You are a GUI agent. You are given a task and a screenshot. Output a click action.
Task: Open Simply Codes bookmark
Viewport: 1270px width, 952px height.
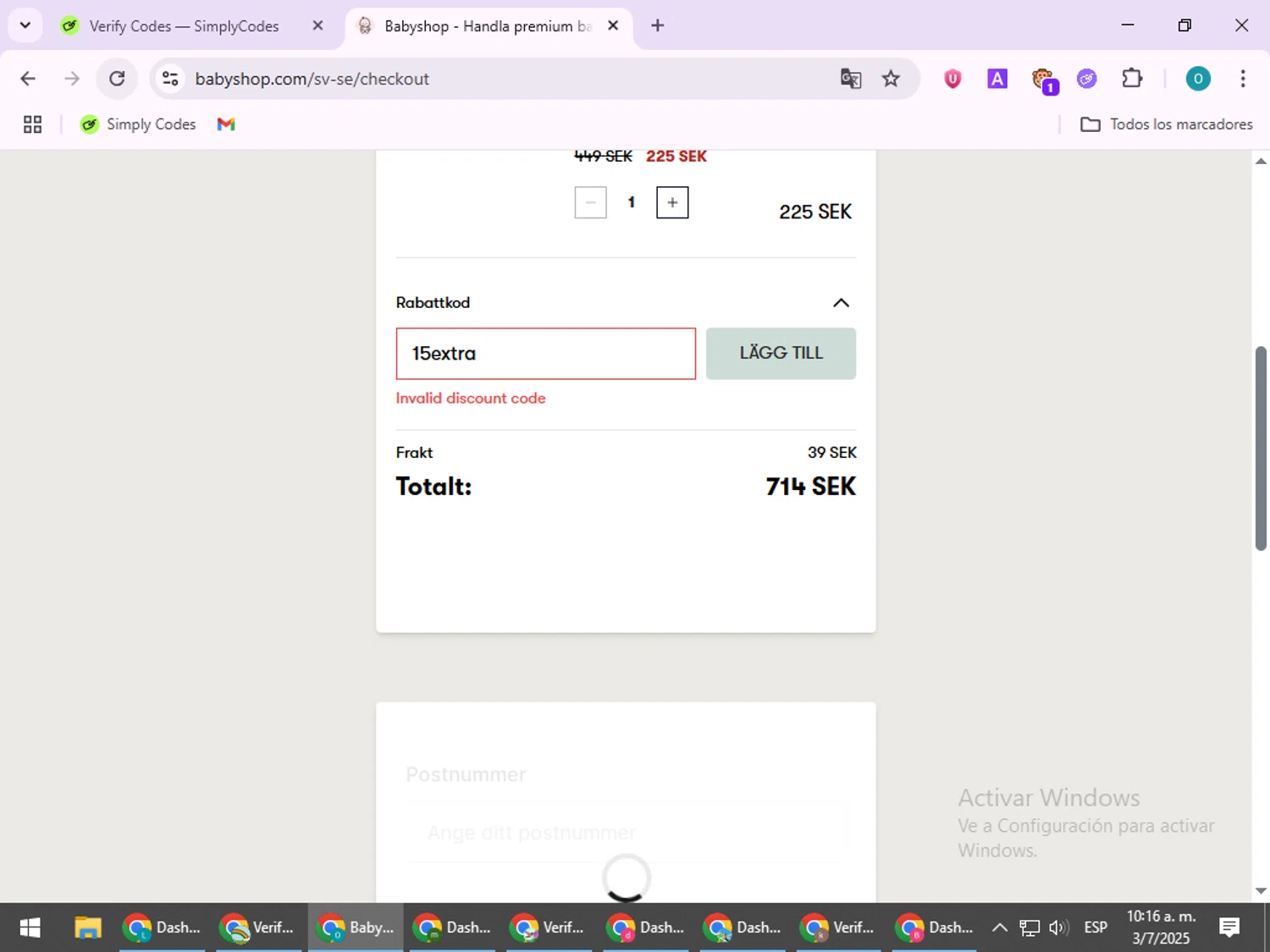pos(138,124)
